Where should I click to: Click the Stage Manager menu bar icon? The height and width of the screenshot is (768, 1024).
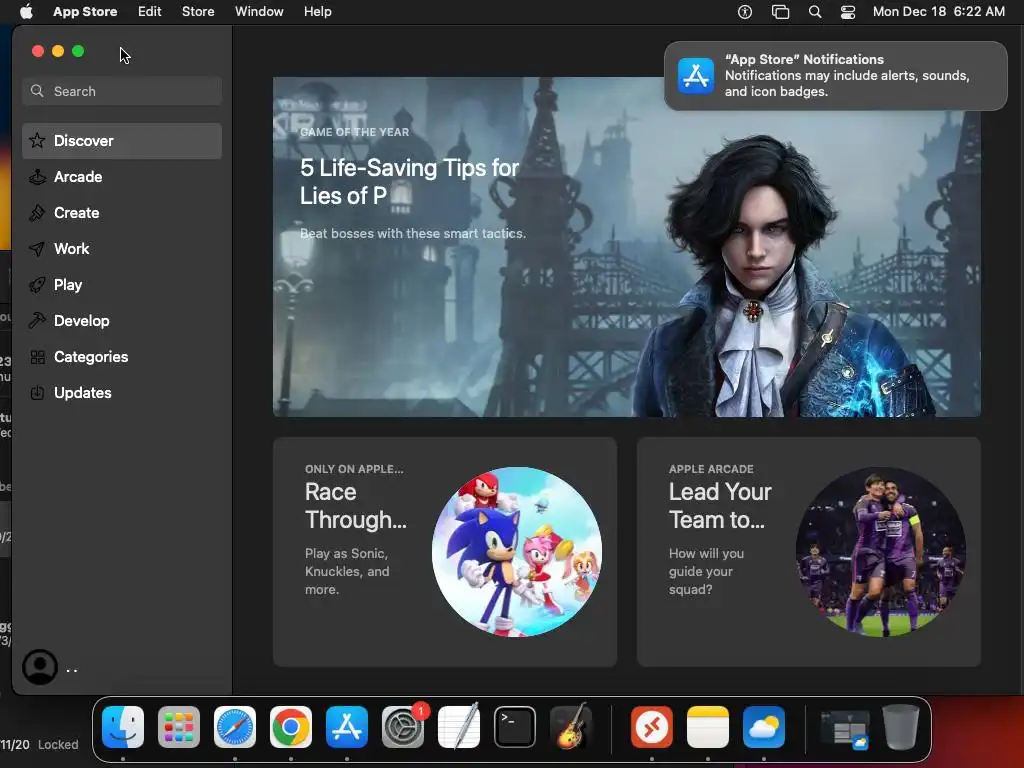pyautogui.click(x=780, y=12)
